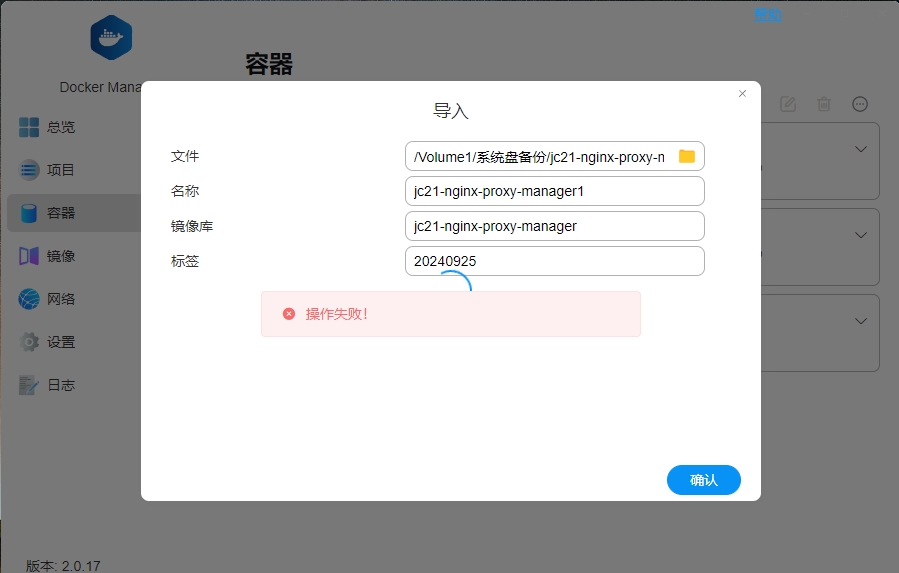Viewport: 899px width, 573px height.
Task: Click the trash delete icon in toolbar
Action: point(824,104)
